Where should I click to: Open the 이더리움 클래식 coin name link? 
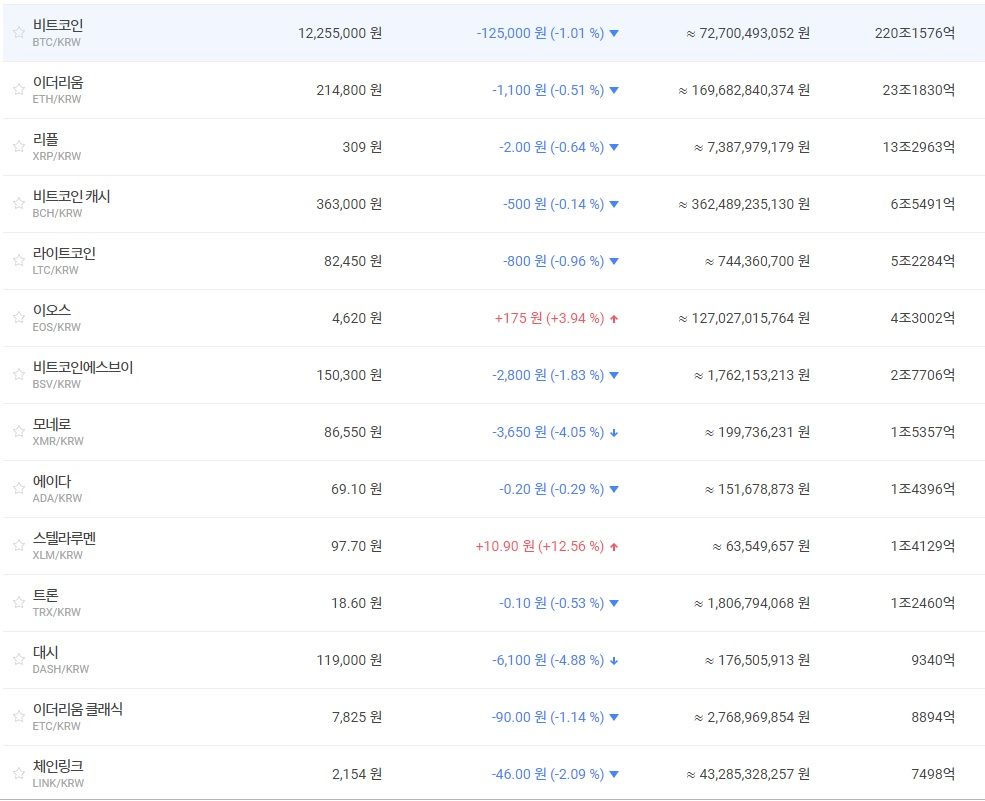click(78, 709)
